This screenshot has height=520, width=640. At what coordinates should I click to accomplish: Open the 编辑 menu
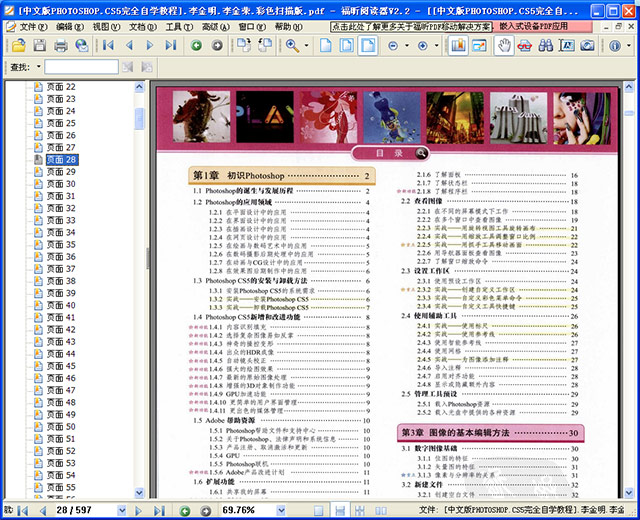70,27
